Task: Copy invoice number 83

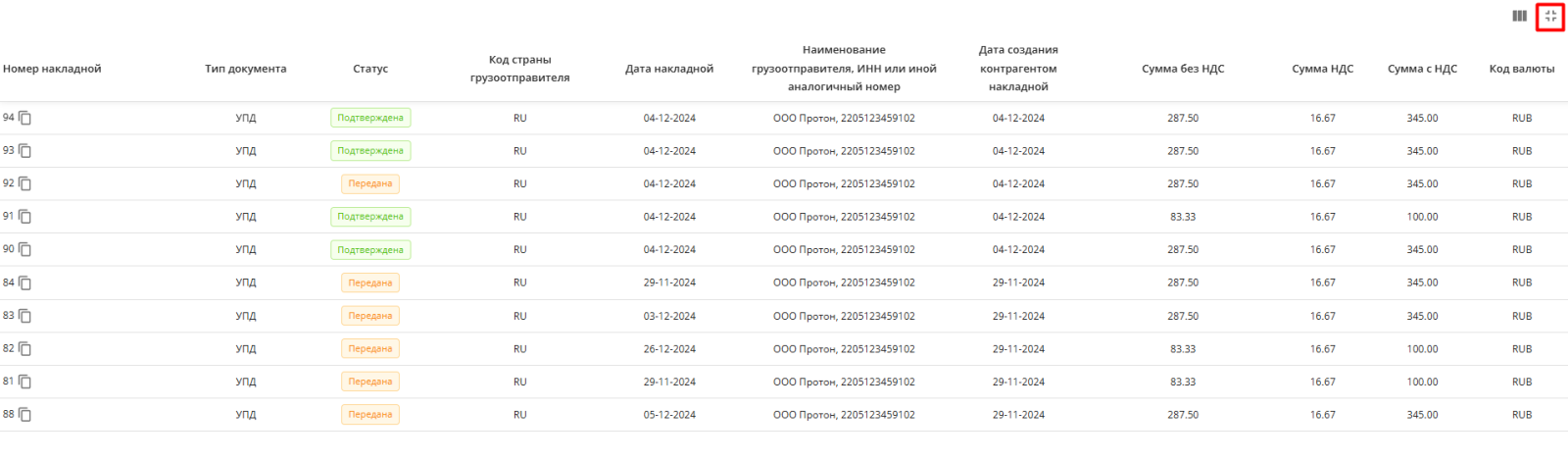Action: click(25, 316)
